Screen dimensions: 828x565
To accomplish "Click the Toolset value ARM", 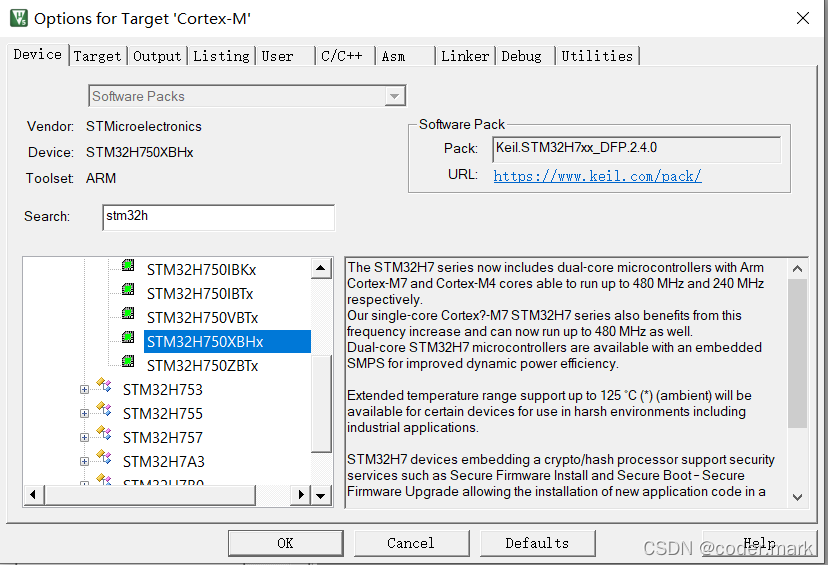I will coord(101,178).
